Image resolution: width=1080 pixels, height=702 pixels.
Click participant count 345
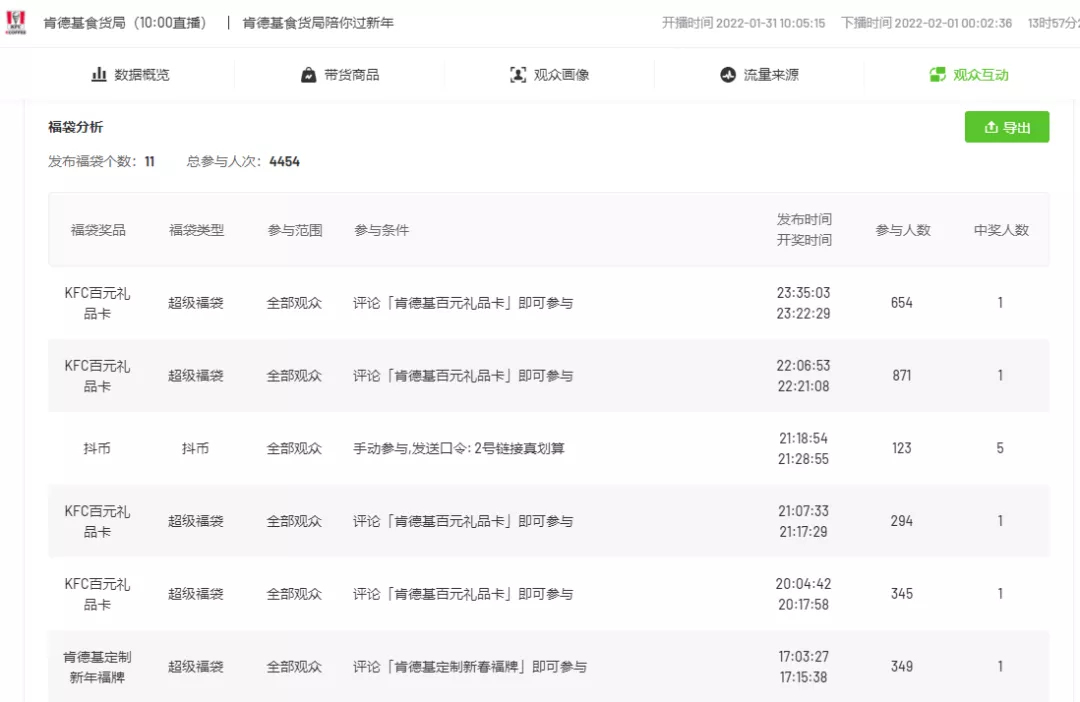click(902, 594)
